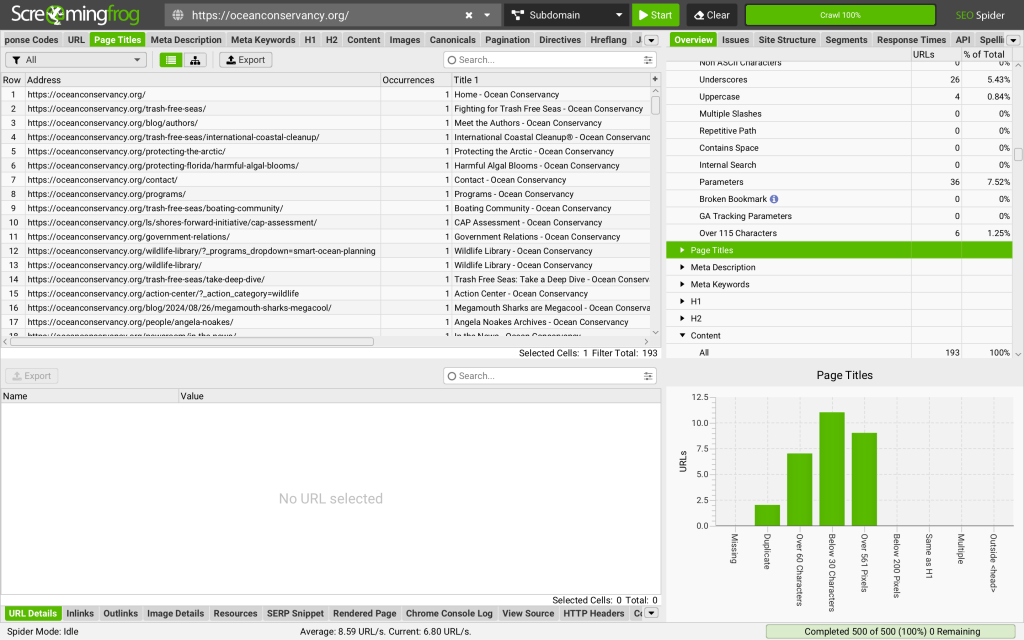Click the search filter options icon in the top search box

648,60
